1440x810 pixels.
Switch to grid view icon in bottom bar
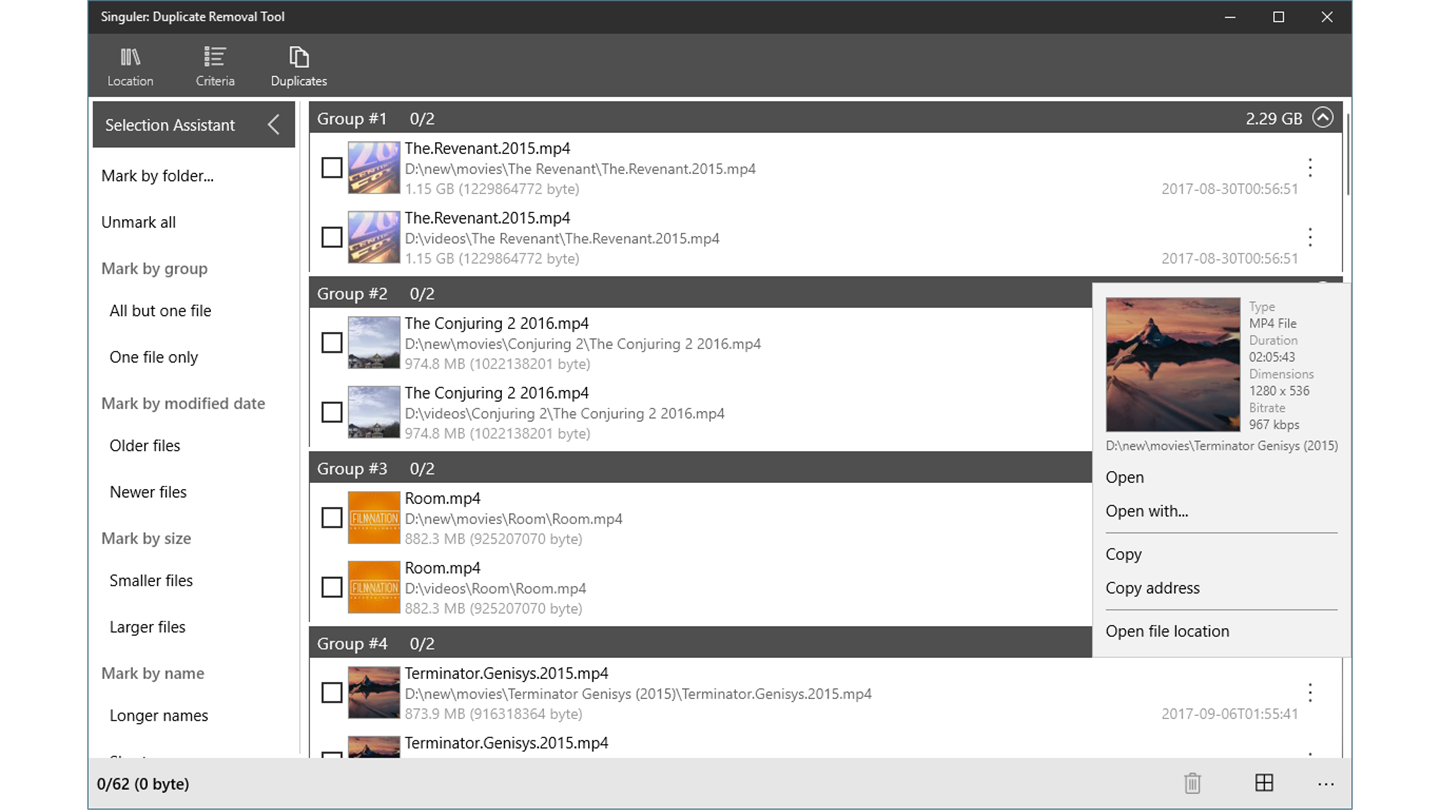tap(1264, 783)
